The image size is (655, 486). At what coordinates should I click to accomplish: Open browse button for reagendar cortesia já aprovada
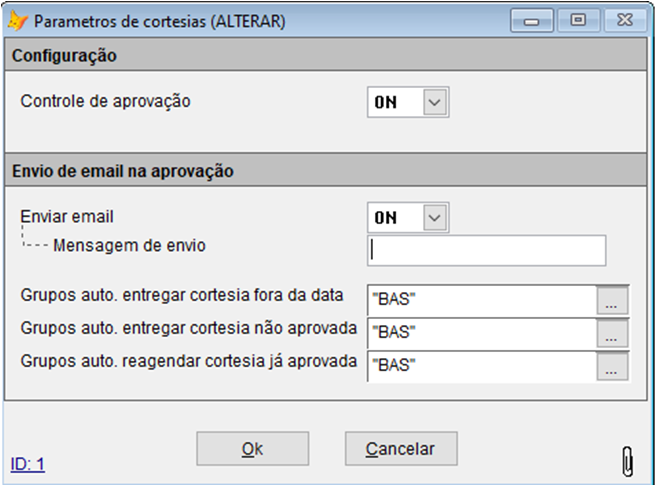(613, 367)
